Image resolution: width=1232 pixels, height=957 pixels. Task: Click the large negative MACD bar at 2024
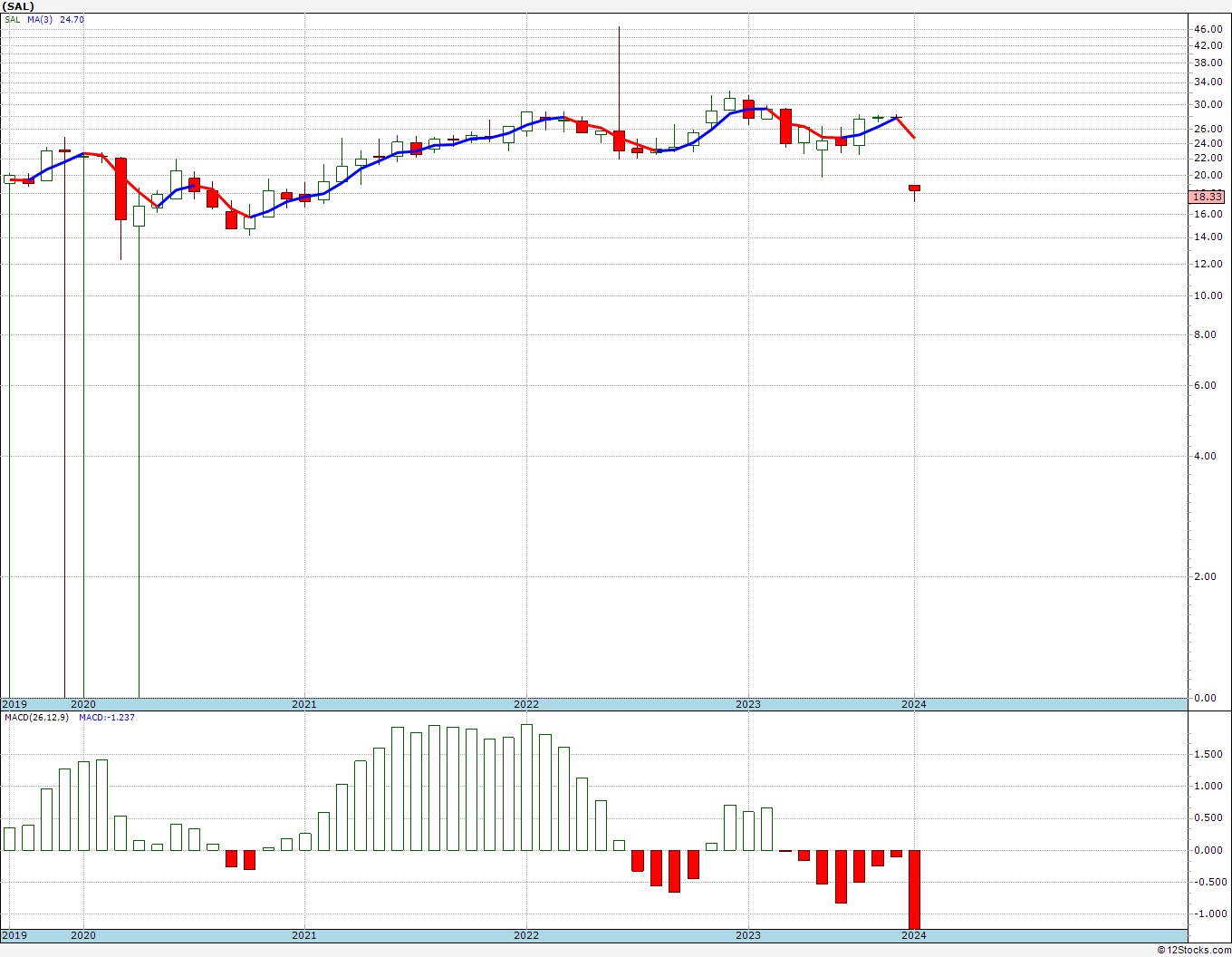(914, 889)
